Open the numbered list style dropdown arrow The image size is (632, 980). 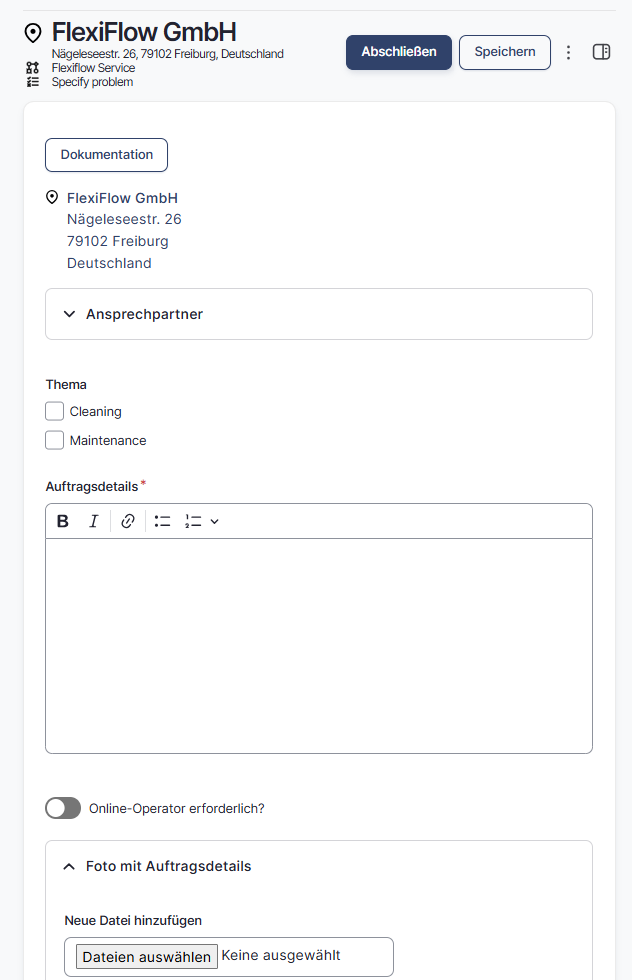(x=214, y=521)
